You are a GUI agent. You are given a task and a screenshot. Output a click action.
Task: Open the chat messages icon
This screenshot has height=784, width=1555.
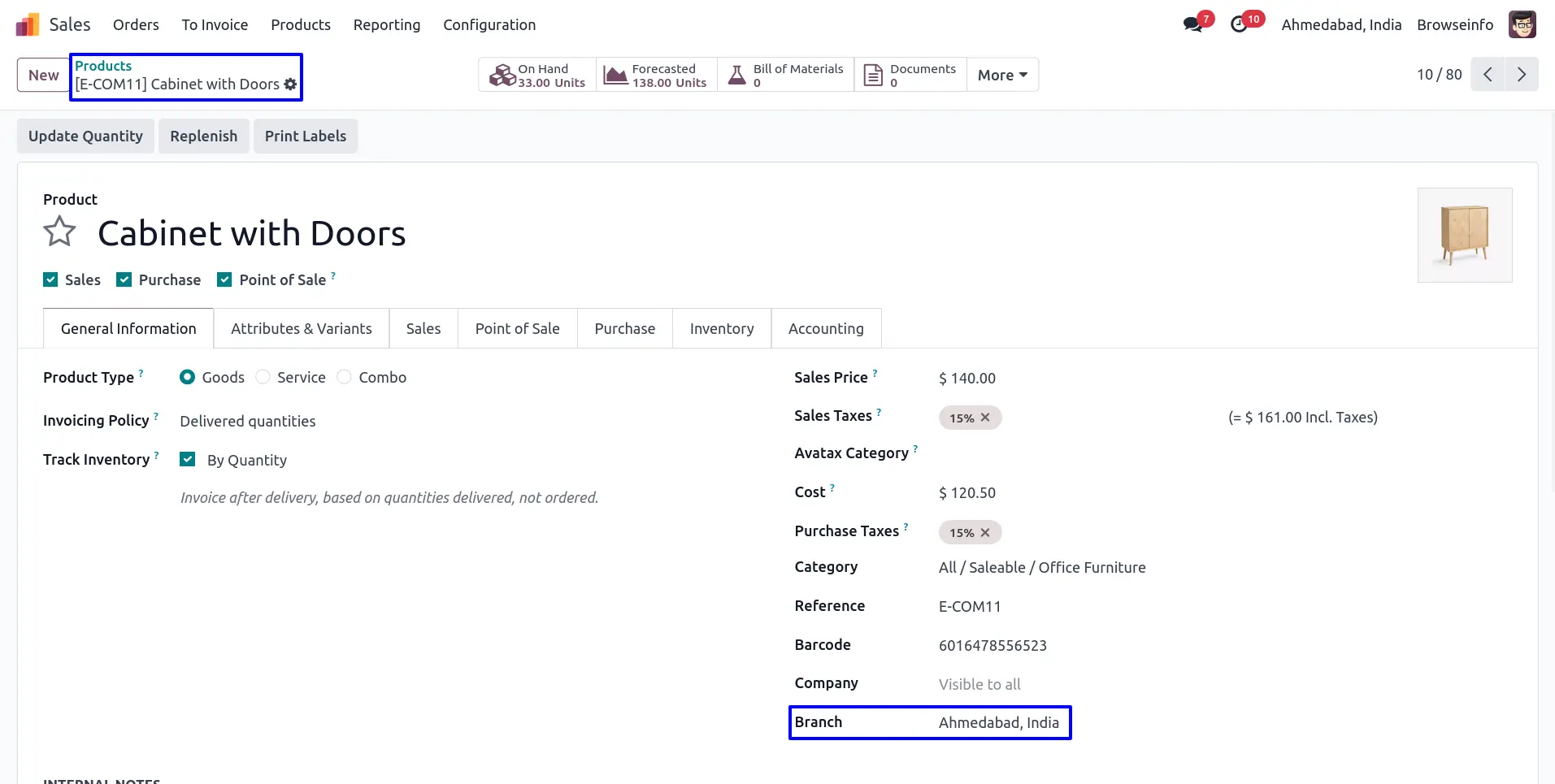click(x=1192, y=25)
